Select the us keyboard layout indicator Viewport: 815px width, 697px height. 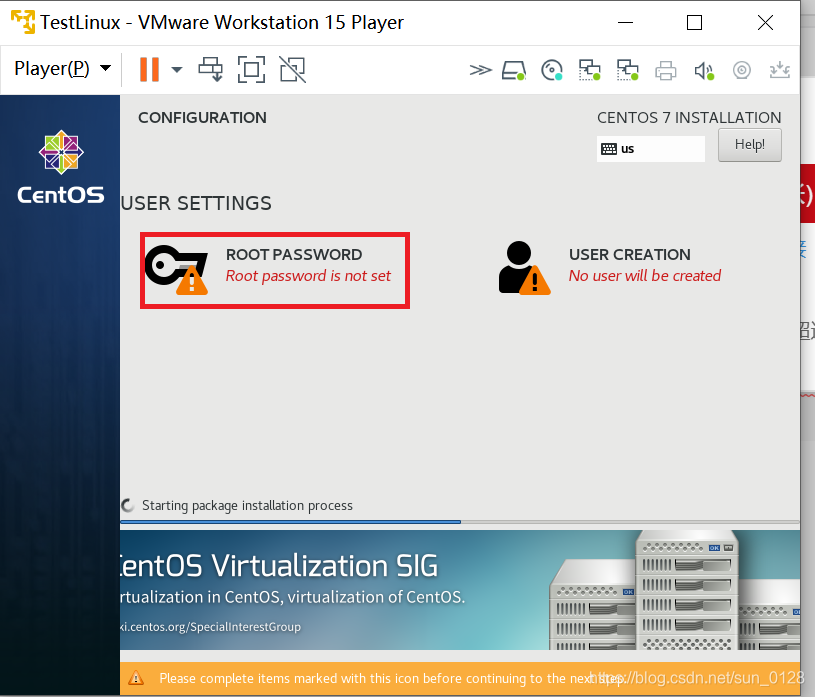pos(651,149)
